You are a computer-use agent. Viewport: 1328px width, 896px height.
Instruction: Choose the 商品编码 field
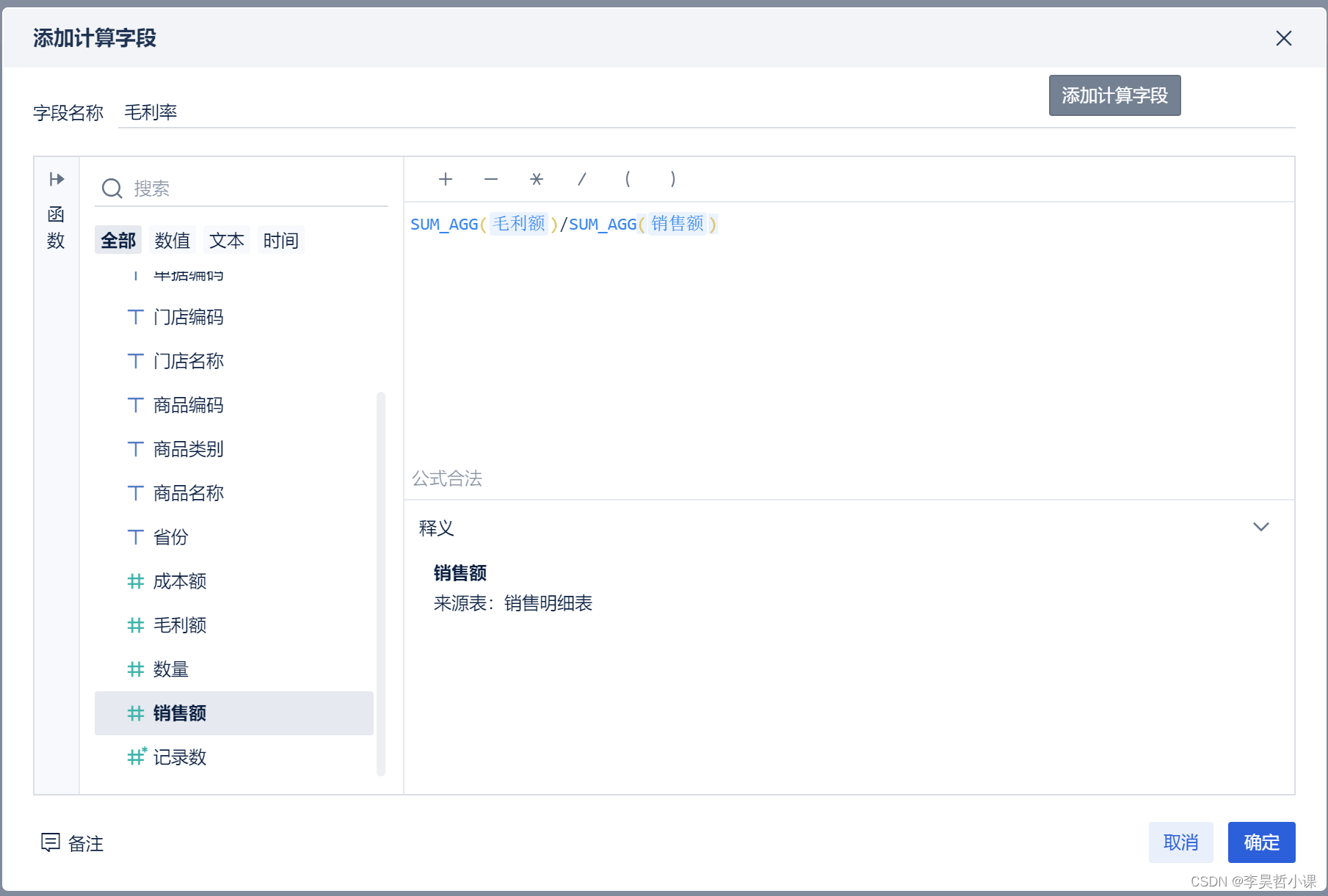click(234, 405)
